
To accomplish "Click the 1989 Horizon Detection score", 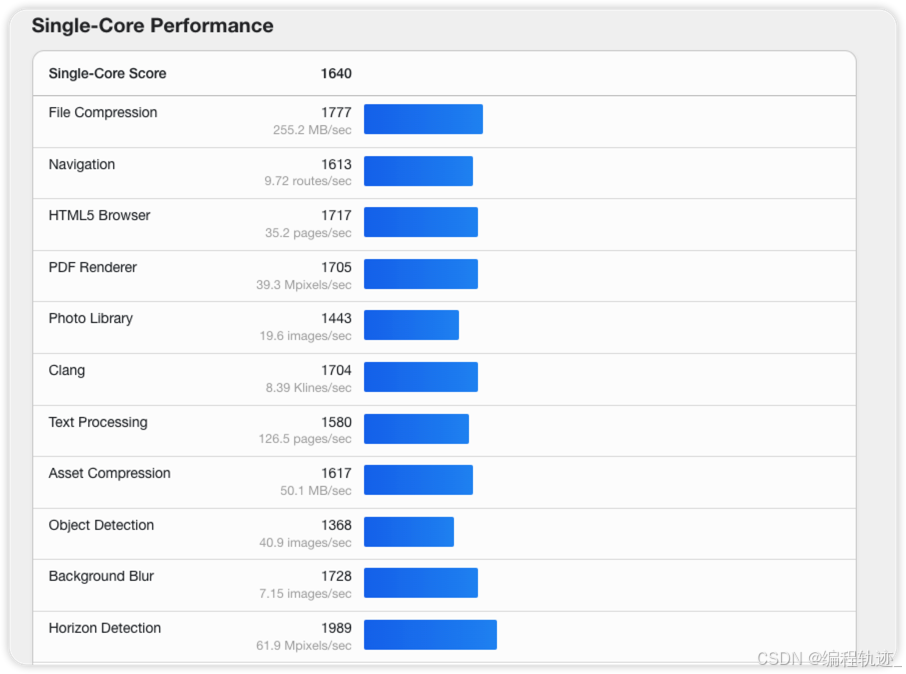I will pyautogui.click(x=336, y=628).
